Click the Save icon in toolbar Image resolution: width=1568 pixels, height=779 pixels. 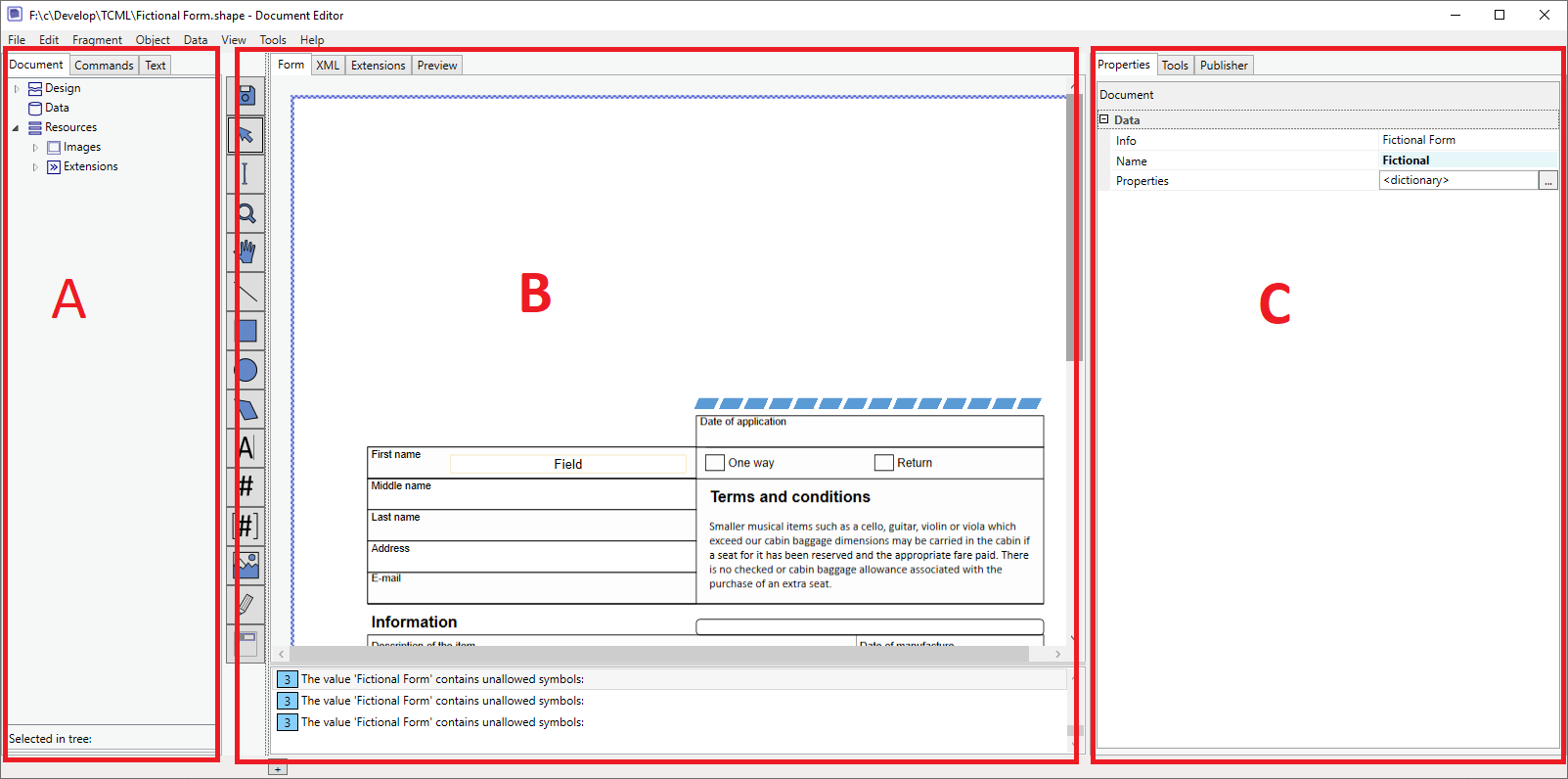[x=246, y=95]
